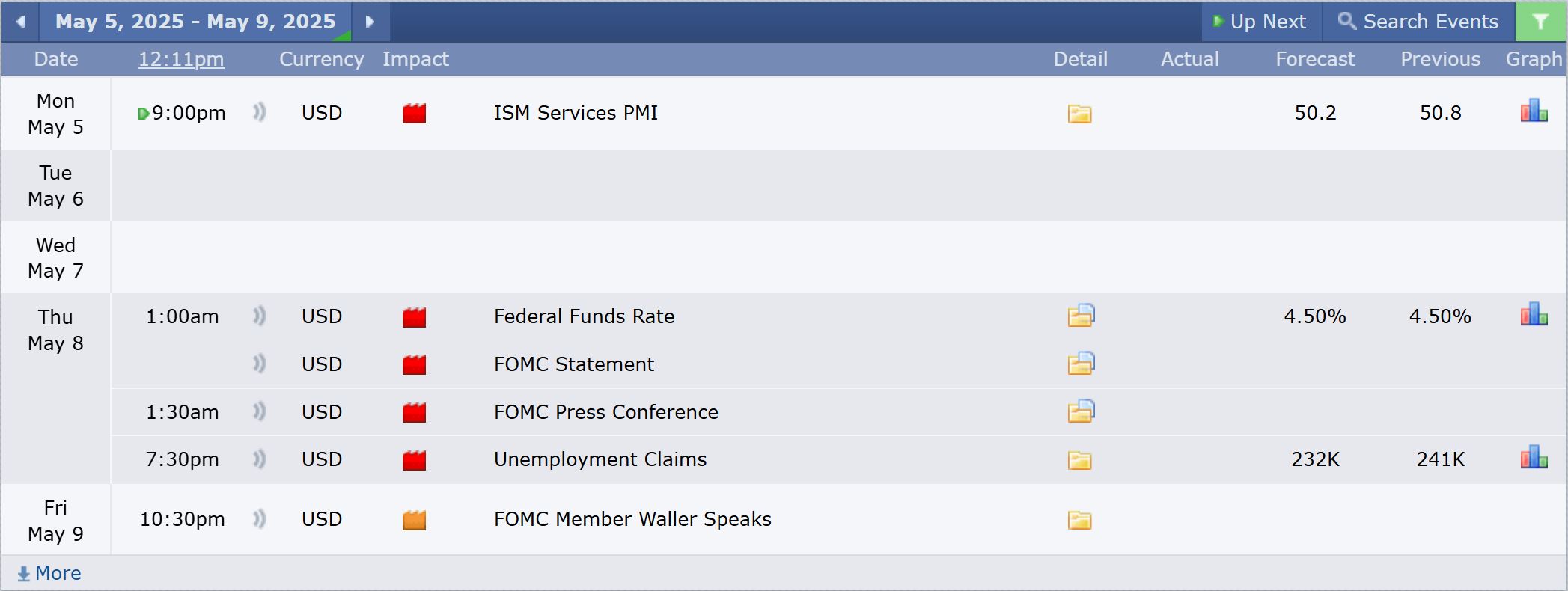The width and height of the screenshot is (1568, 591).
Task: Click the red impact icon for FOMC Statement
Action: (414, 364)
